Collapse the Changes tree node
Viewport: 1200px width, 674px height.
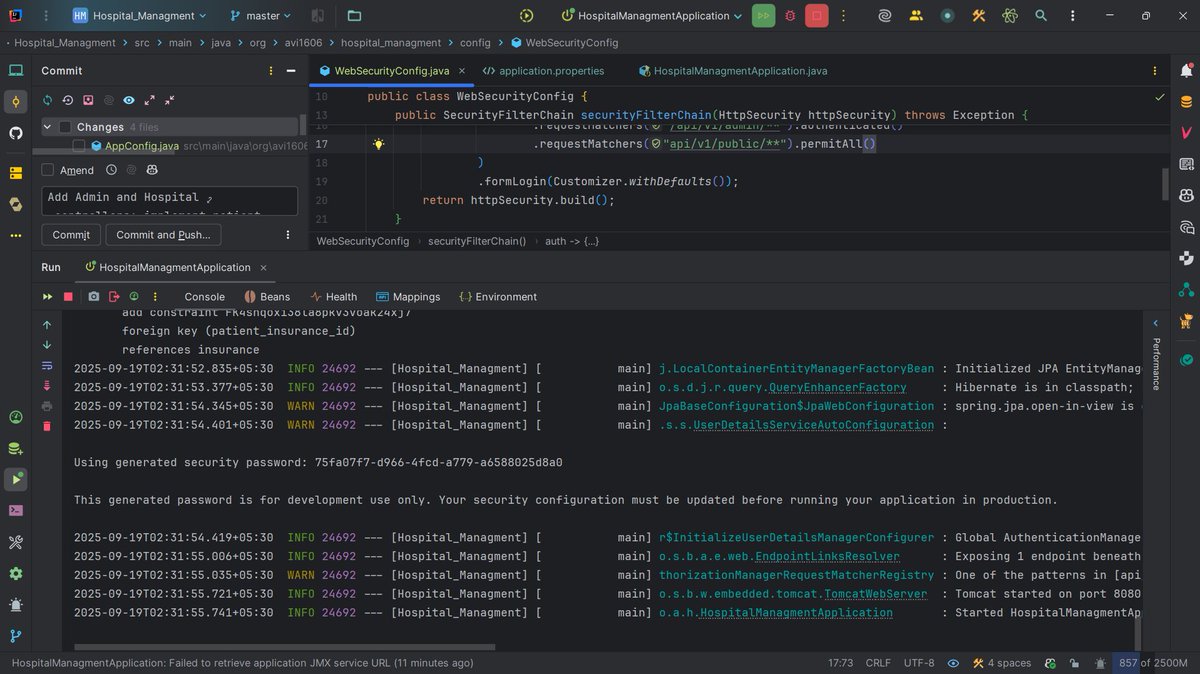[47, 127]
